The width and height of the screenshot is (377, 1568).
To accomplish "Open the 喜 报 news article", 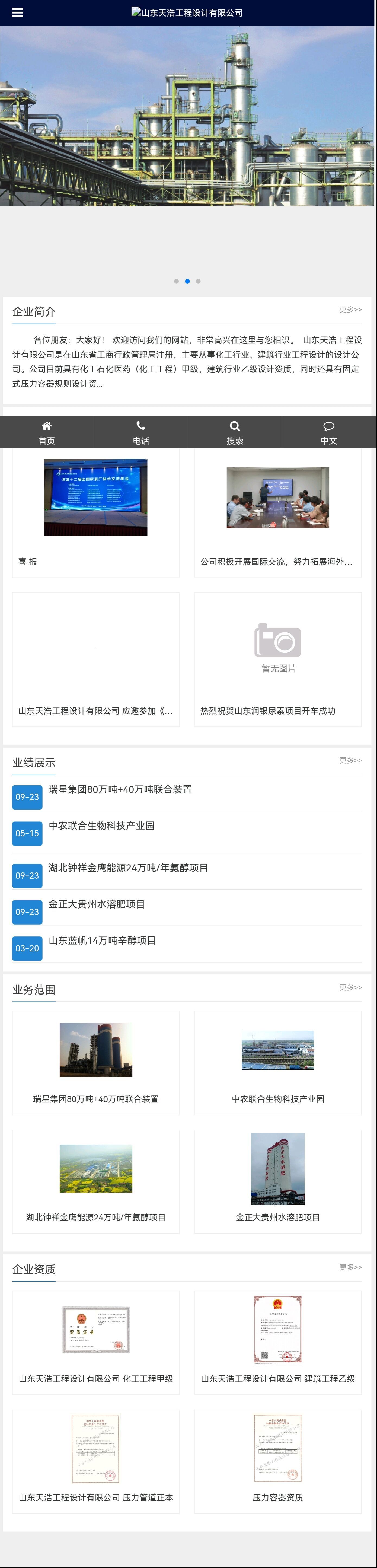I will coord(28,562).
